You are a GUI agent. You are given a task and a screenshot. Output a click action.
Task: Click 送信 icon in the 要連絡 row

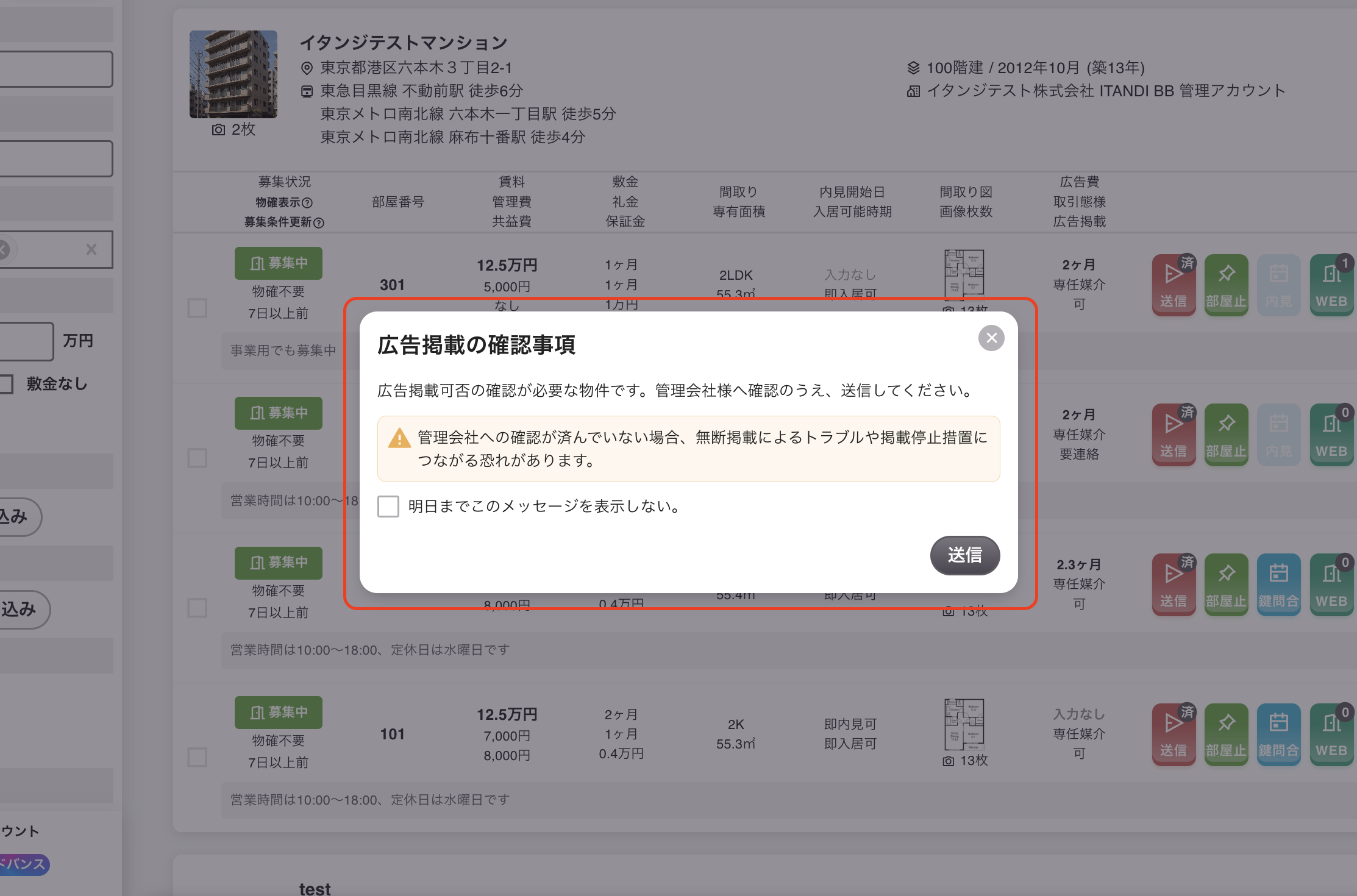(1174, 435)
